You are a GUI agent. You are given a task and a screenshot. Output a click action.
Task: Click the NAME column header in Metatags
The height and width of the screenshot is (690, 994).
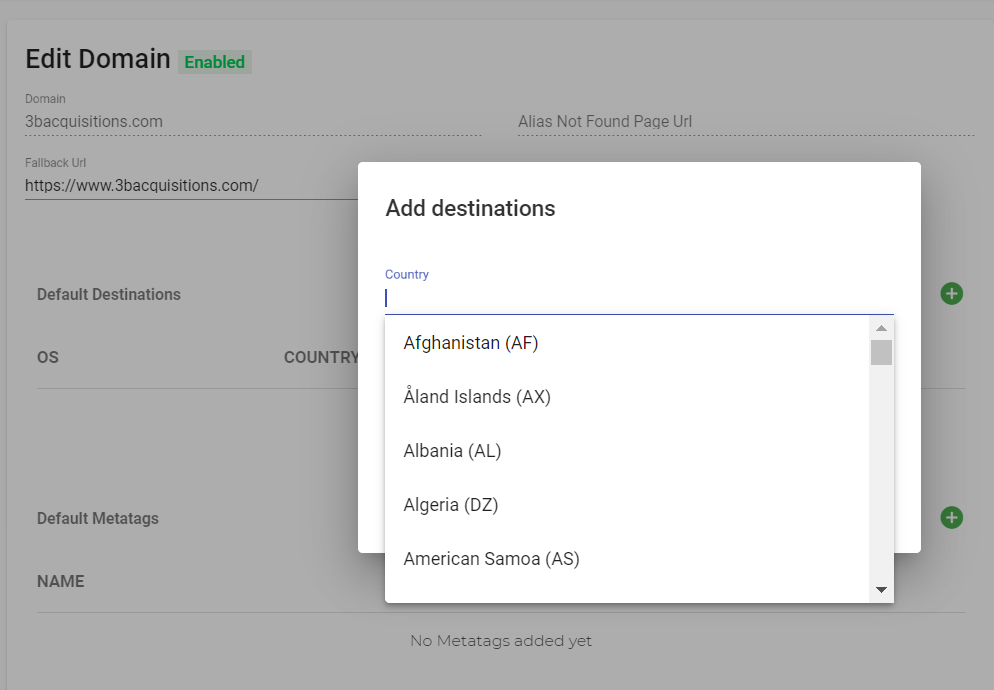(61, 582)
